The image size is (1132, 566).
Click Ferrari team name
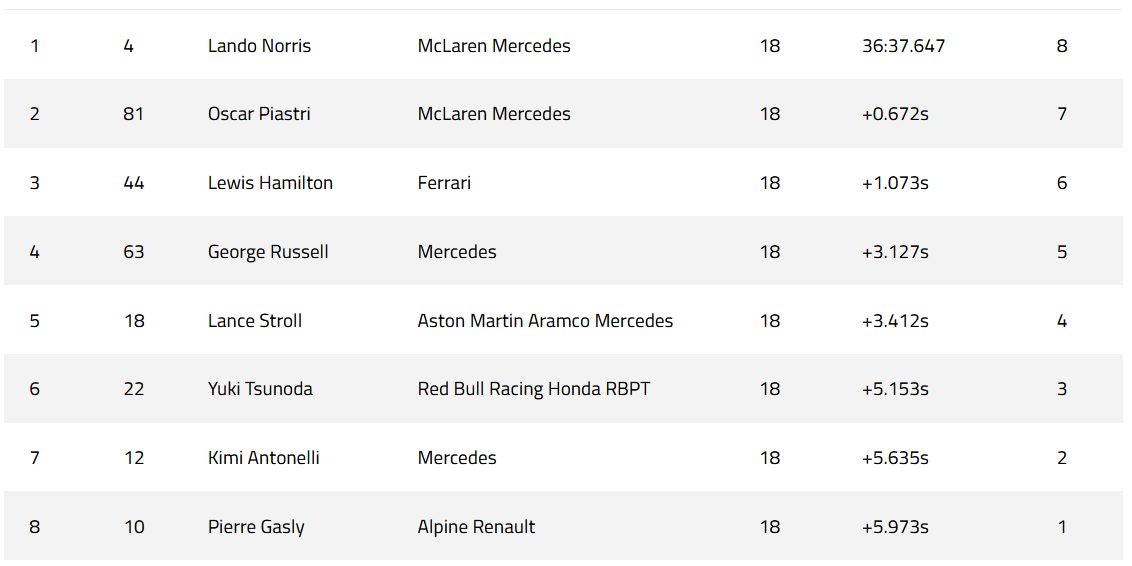pyautogui.click(x=444, y=183)
